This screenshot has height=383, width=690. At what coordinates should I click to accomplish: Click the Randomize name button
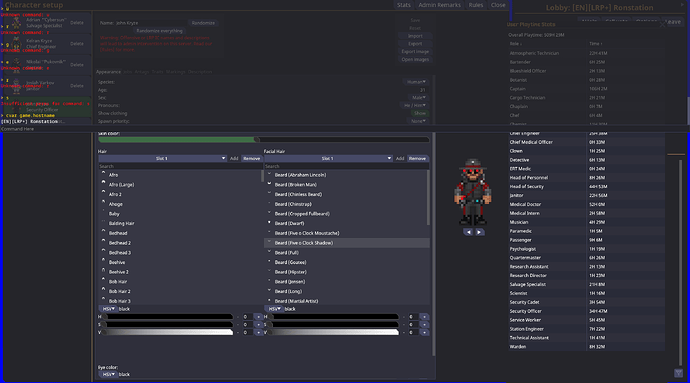point(203,23)
